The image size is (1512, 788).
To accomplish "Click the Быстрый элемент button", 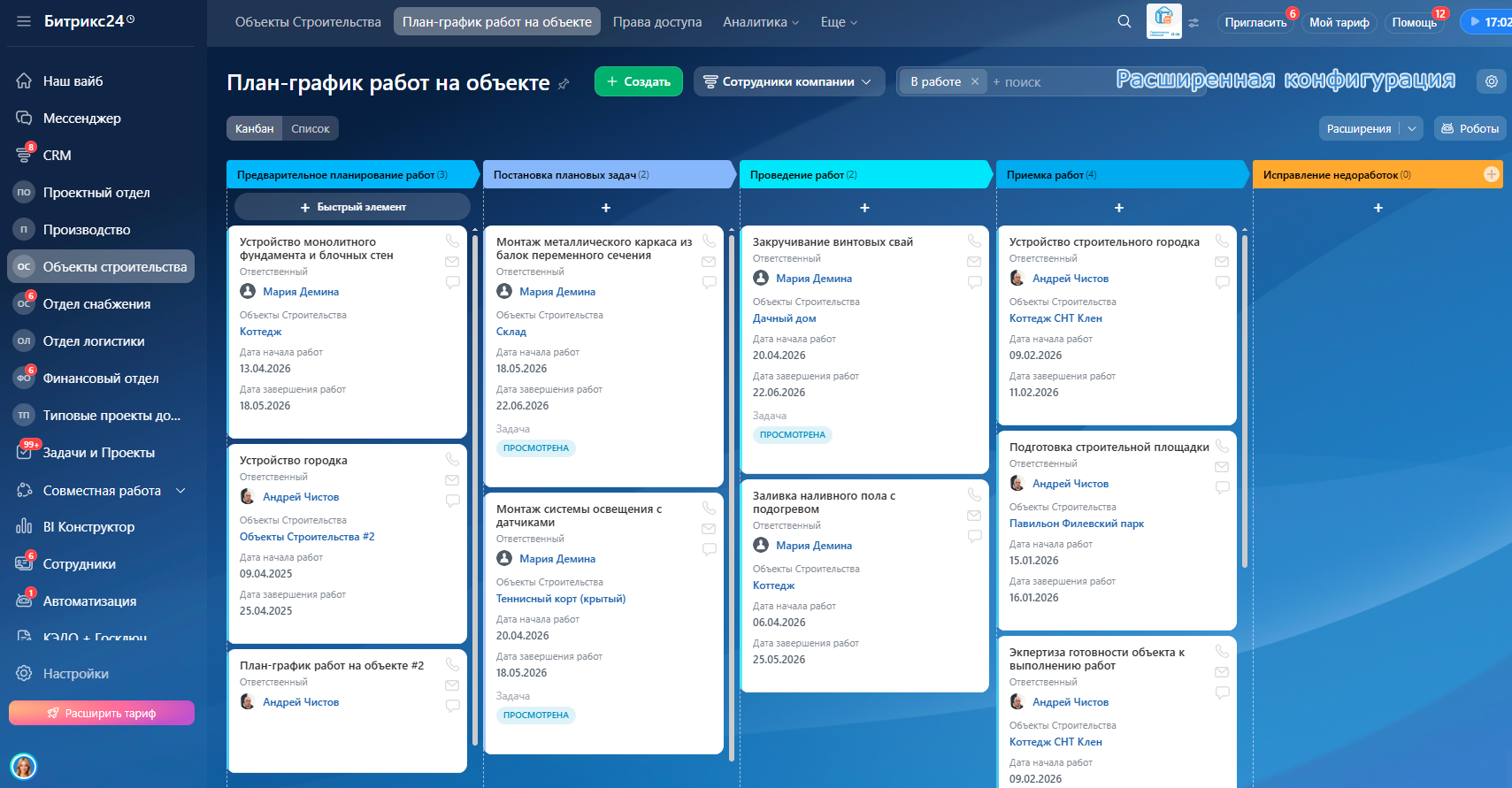I will coord(352,207).
